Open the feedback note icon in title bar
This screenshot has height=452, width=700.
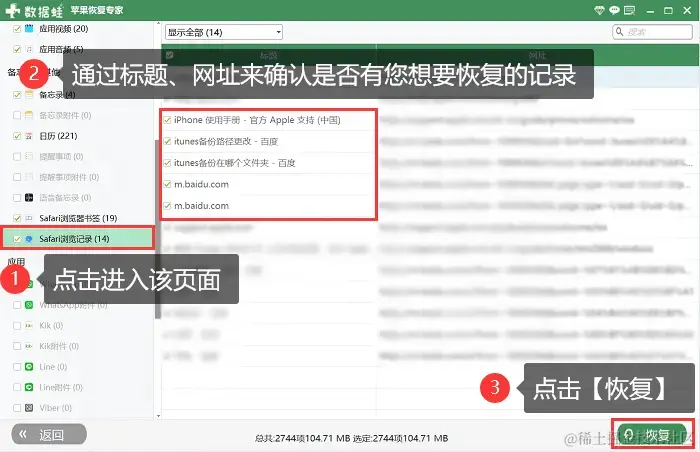point(629,10)
